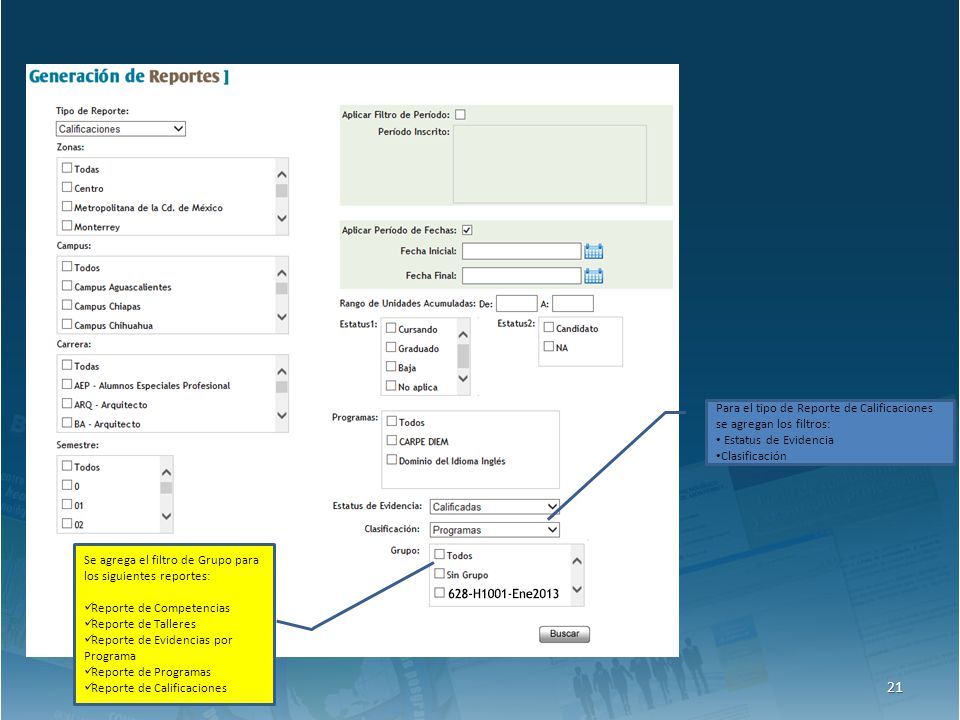Check Todos in the Grupo list

pos(439,554)
